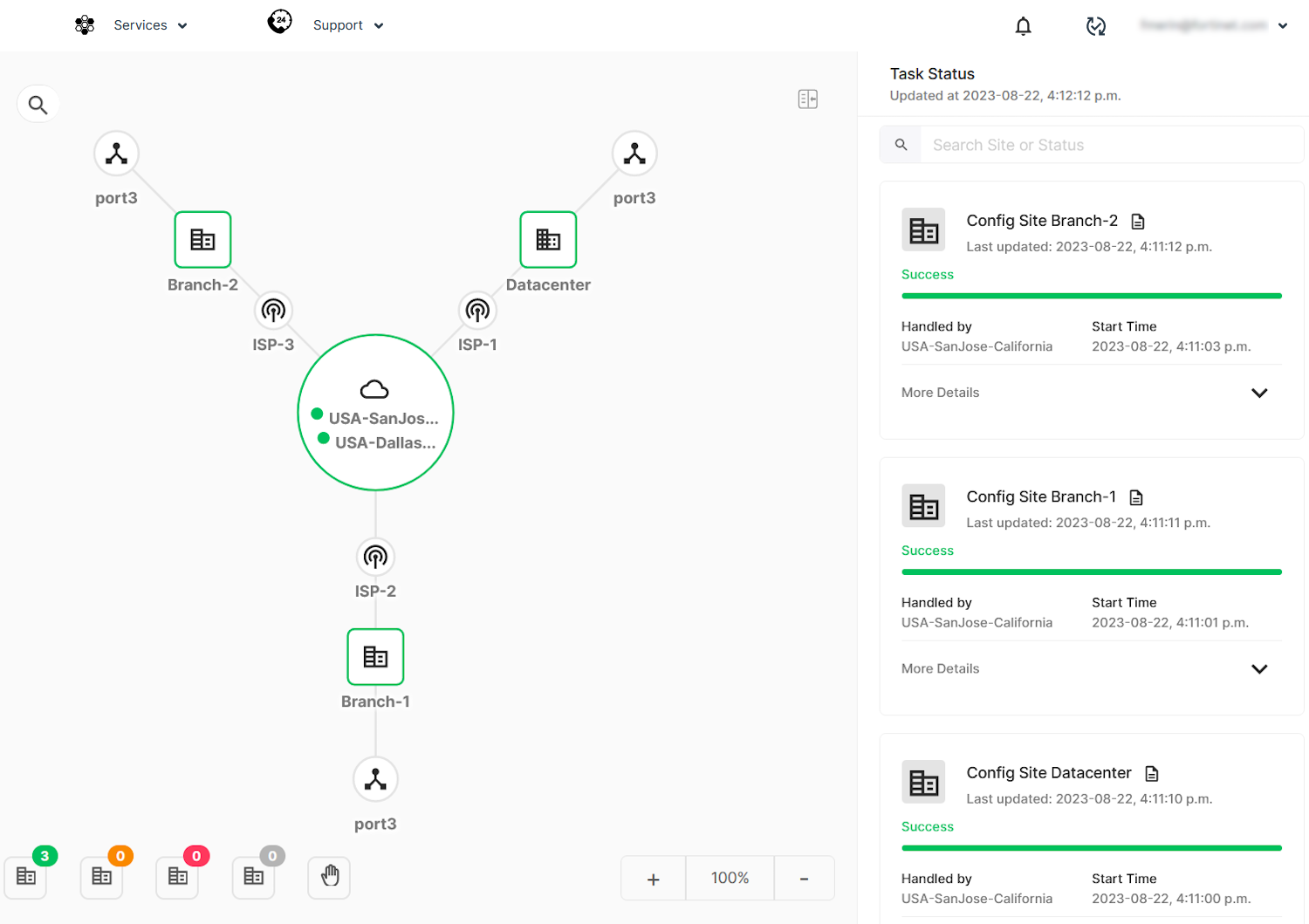Open Config Site Branch-2 log document icon
Image resolution: width=1309 pixels, height=924 pixels.
tap(1138, 222)
